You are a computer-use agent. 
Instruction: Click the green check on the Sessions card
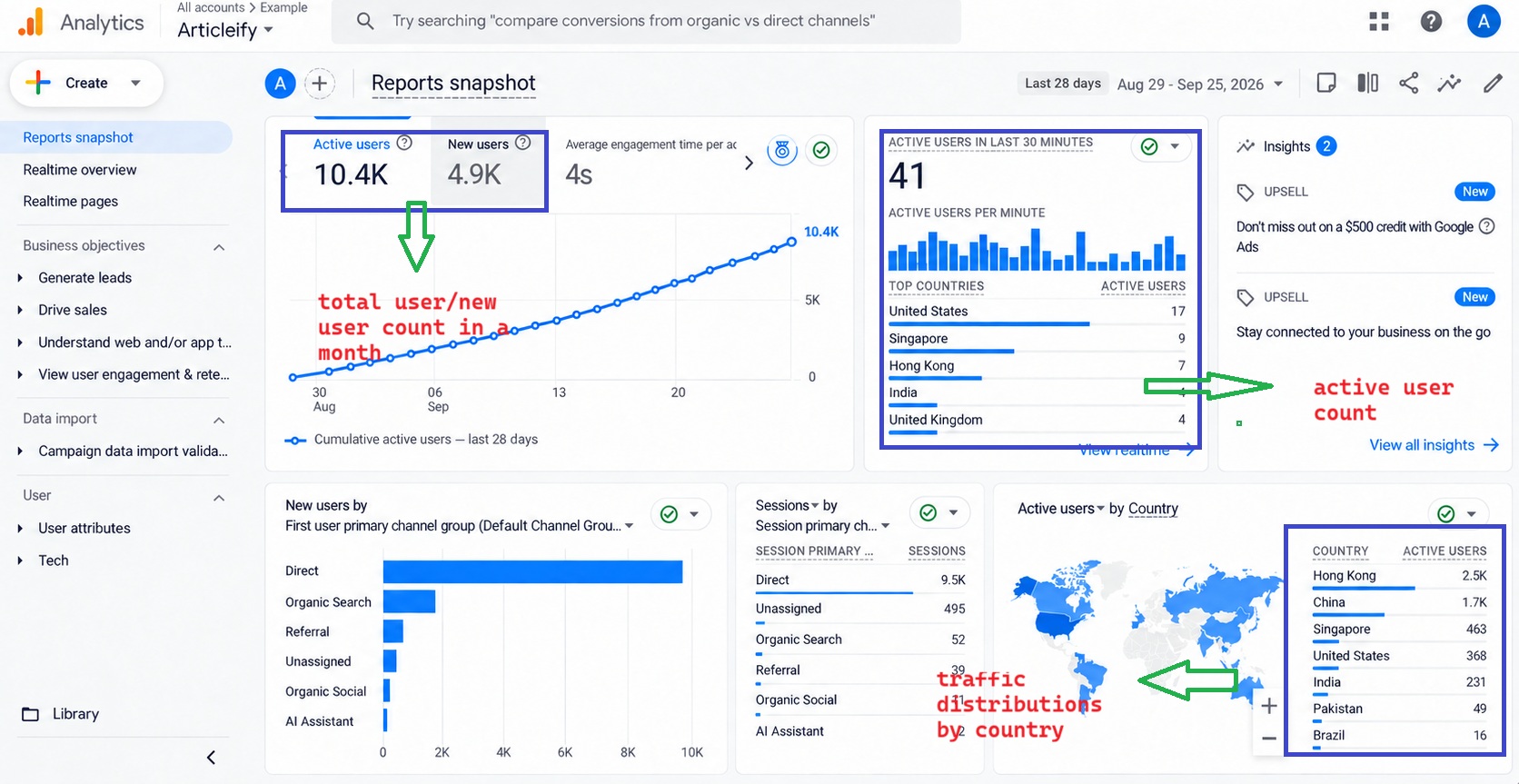(x=928, y=513)
